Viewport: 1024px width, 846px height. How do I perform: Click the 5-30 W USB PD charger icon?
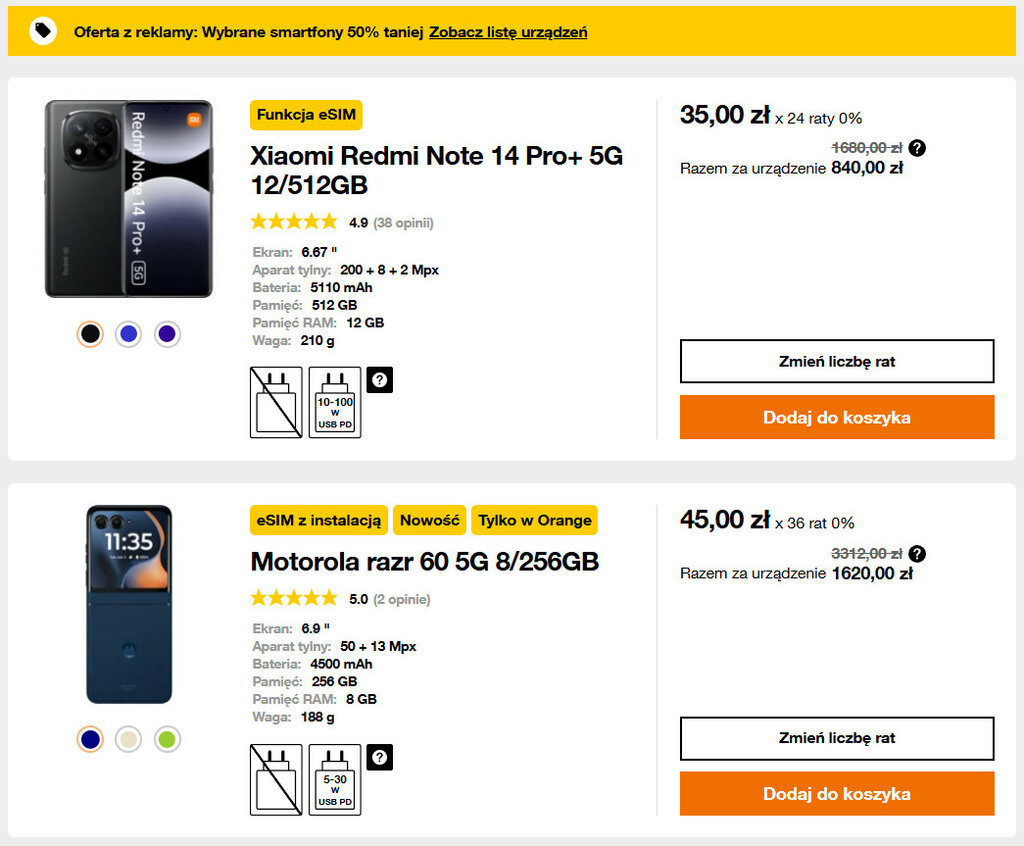click(x=335, y=779)
